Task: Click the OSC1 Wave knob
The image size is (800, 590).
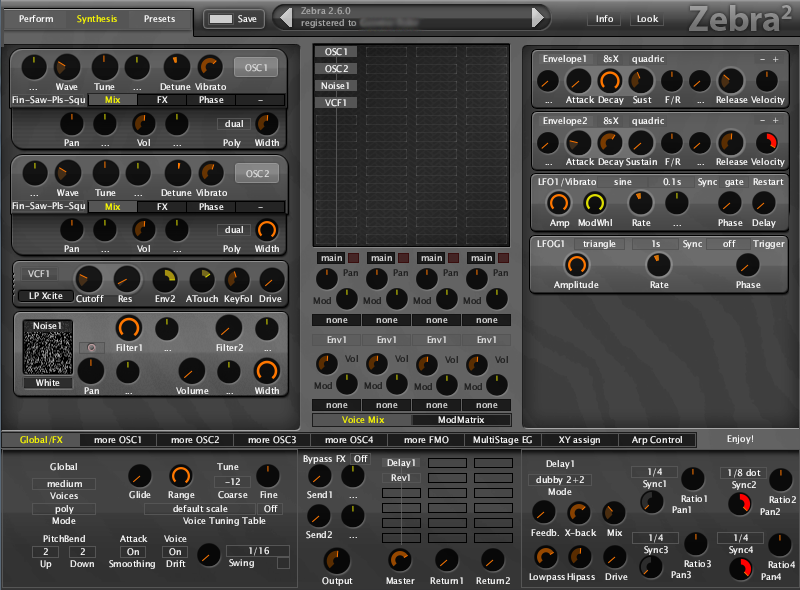Action: (x=66, y=67)
